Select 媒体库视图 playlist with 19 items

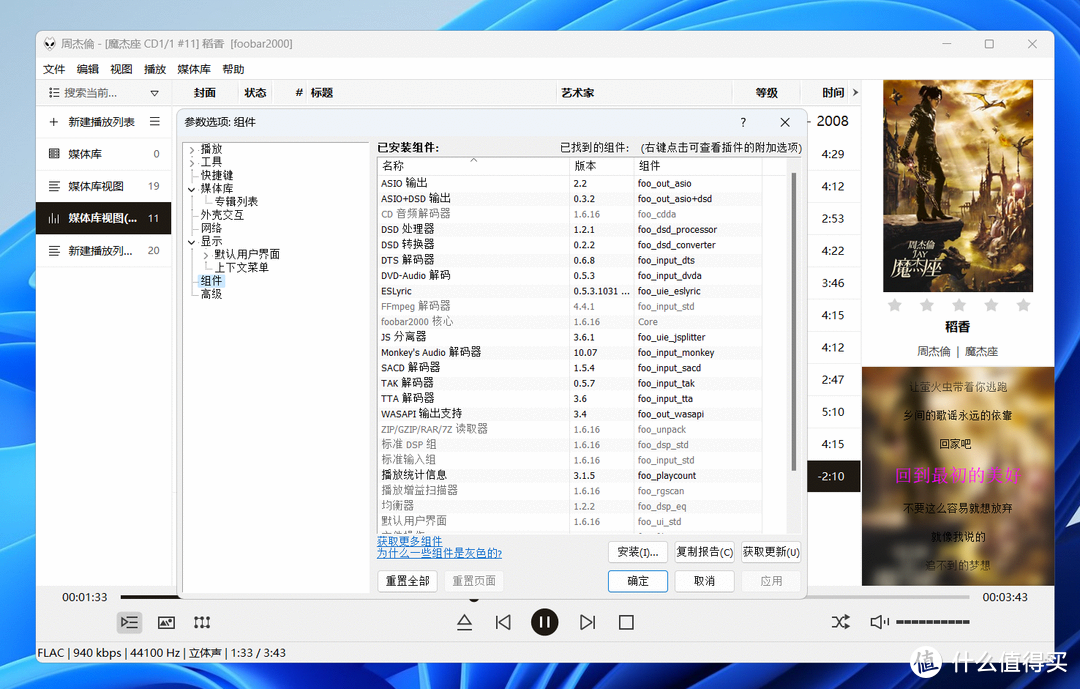(103, 186)
